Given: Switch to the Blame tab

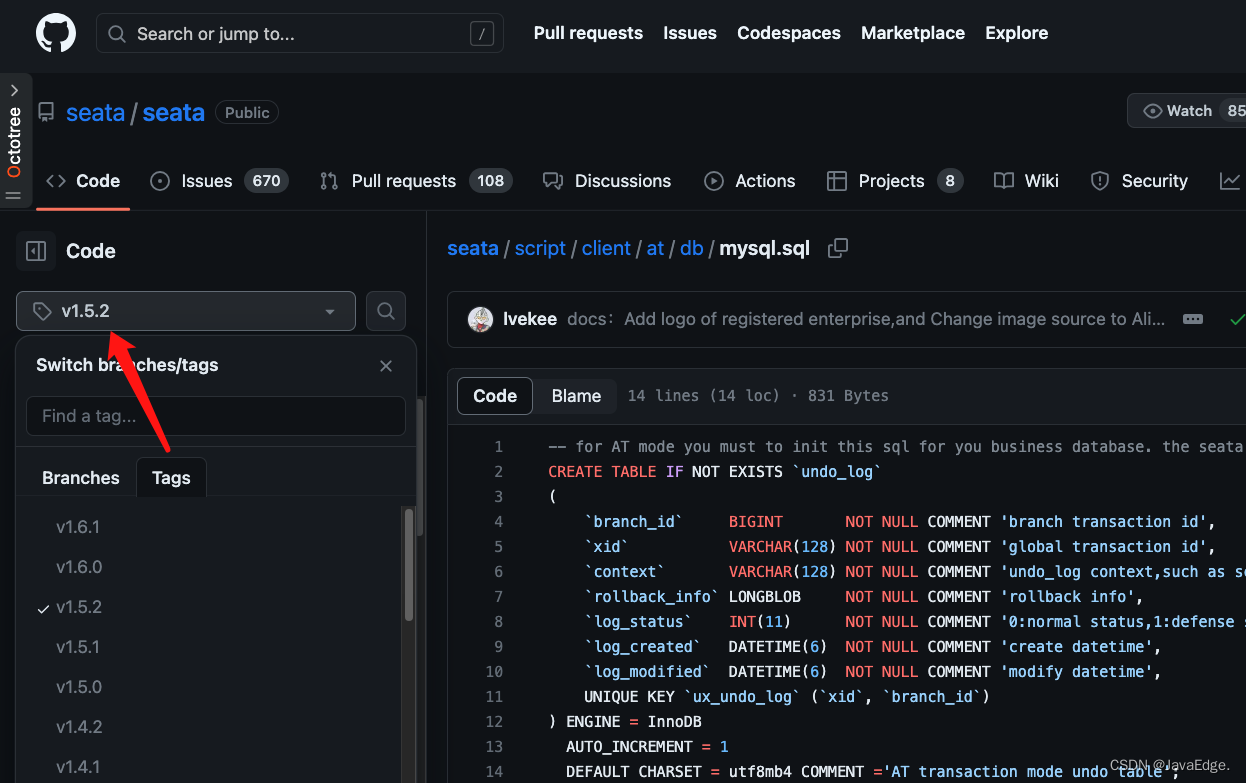Looking at the screenshot, I should pos(575,395).
